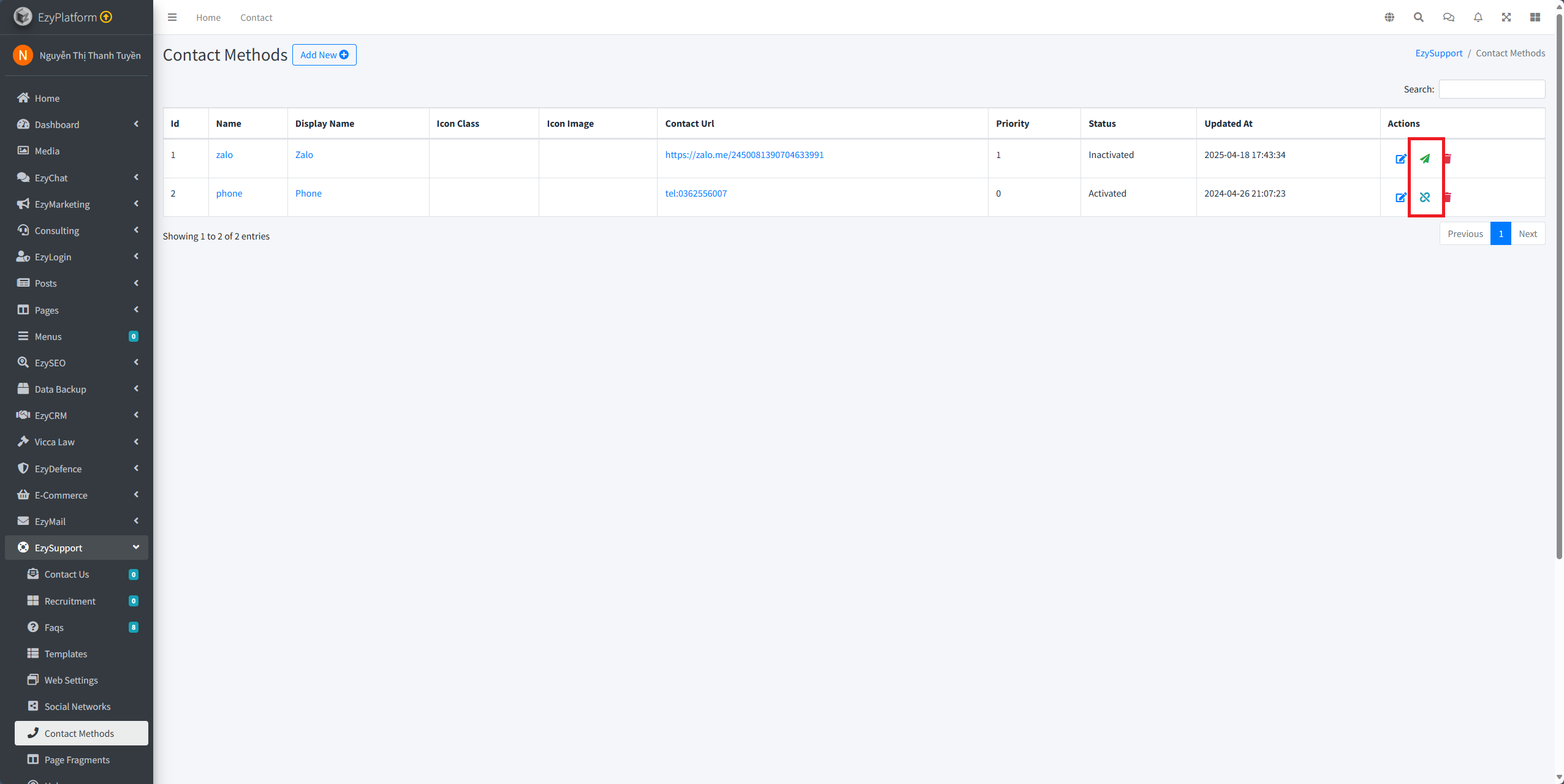This screenshot has width=1564, height=784.
Task: Expand the Consulting menu
Action: (x=77, y=230)
